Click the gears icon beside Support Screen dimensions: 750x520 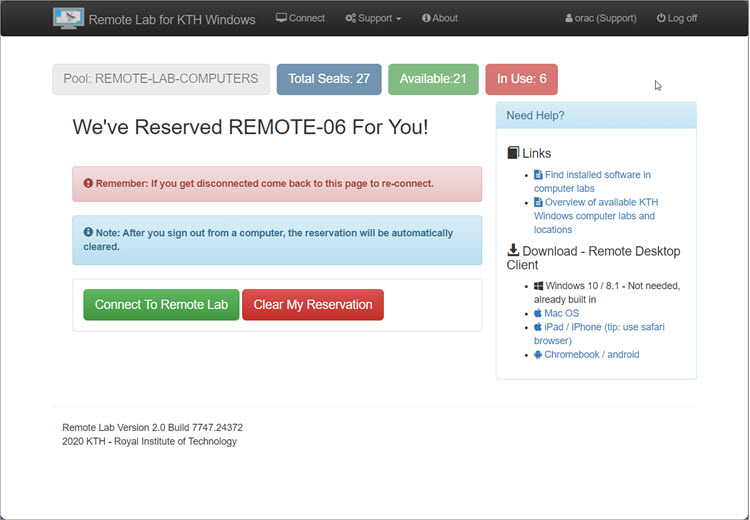(350, 18)
